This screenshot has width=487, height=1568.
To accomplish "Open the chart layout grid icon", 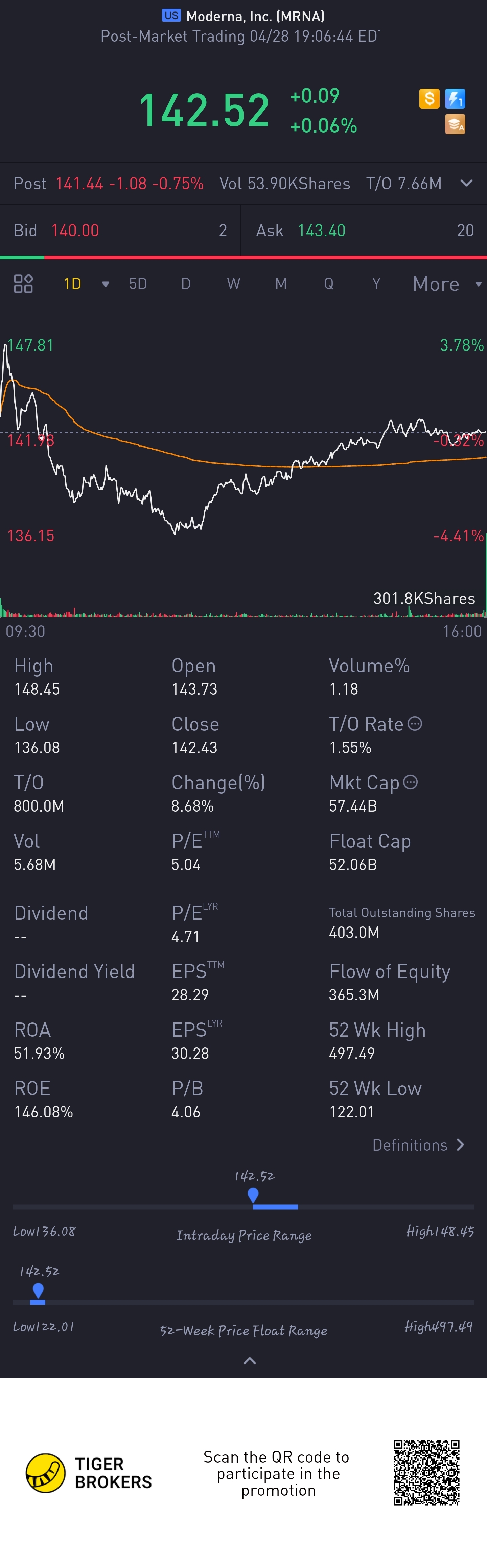I will [x=23, y=284].
